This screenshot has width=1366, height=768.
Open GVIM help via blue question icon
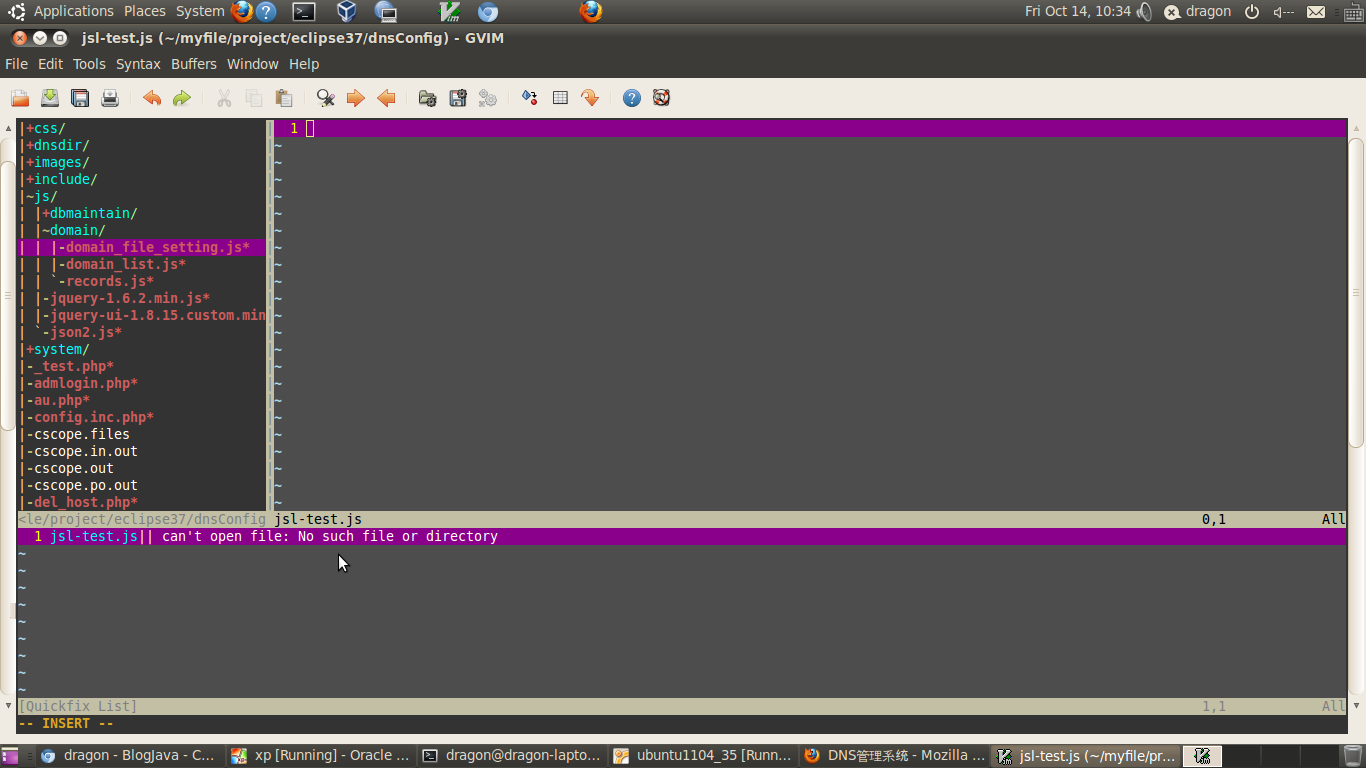click(x=632, y=98)
